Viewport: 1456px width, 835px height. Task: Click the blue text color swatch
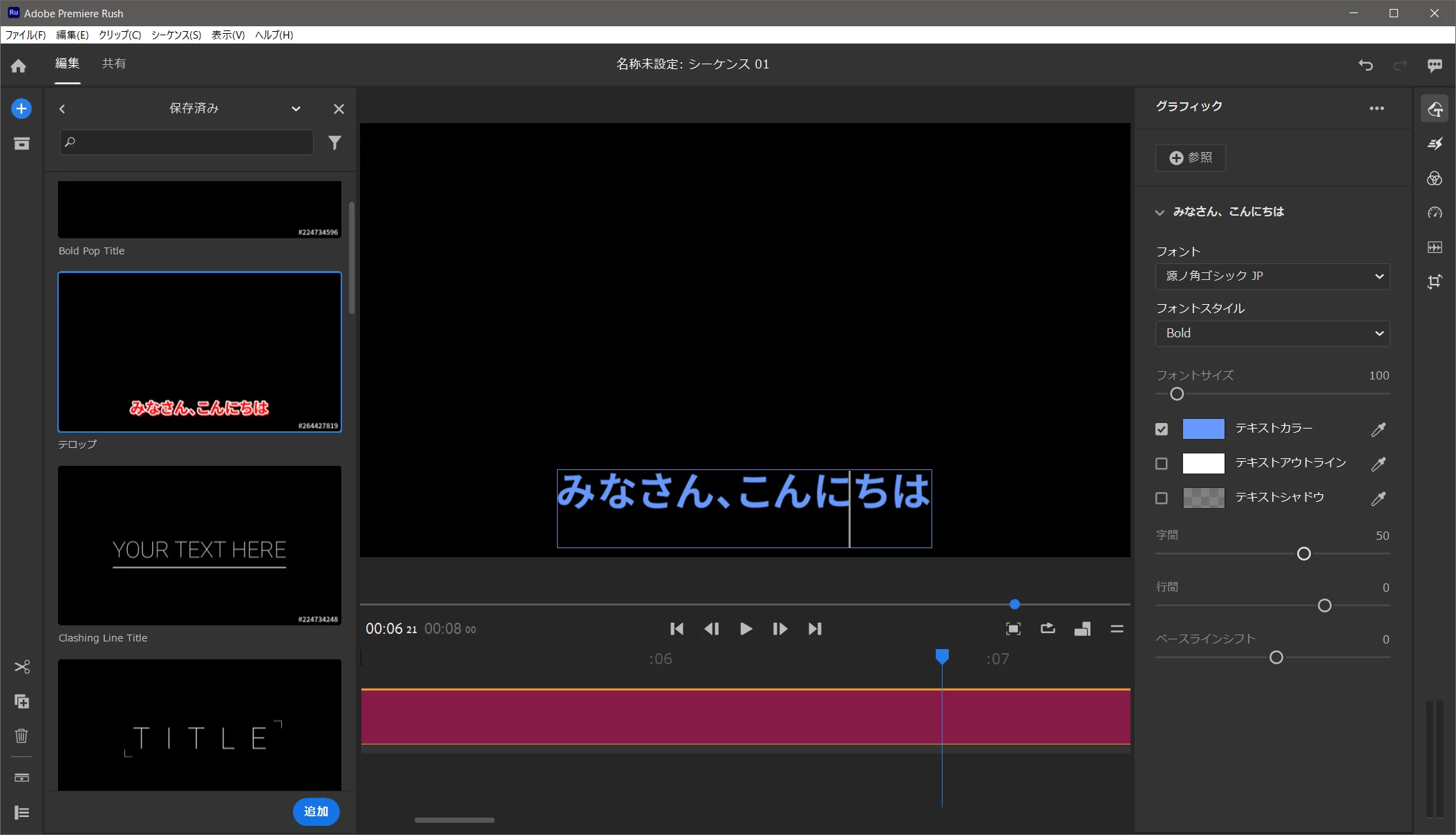(1203, 429)
